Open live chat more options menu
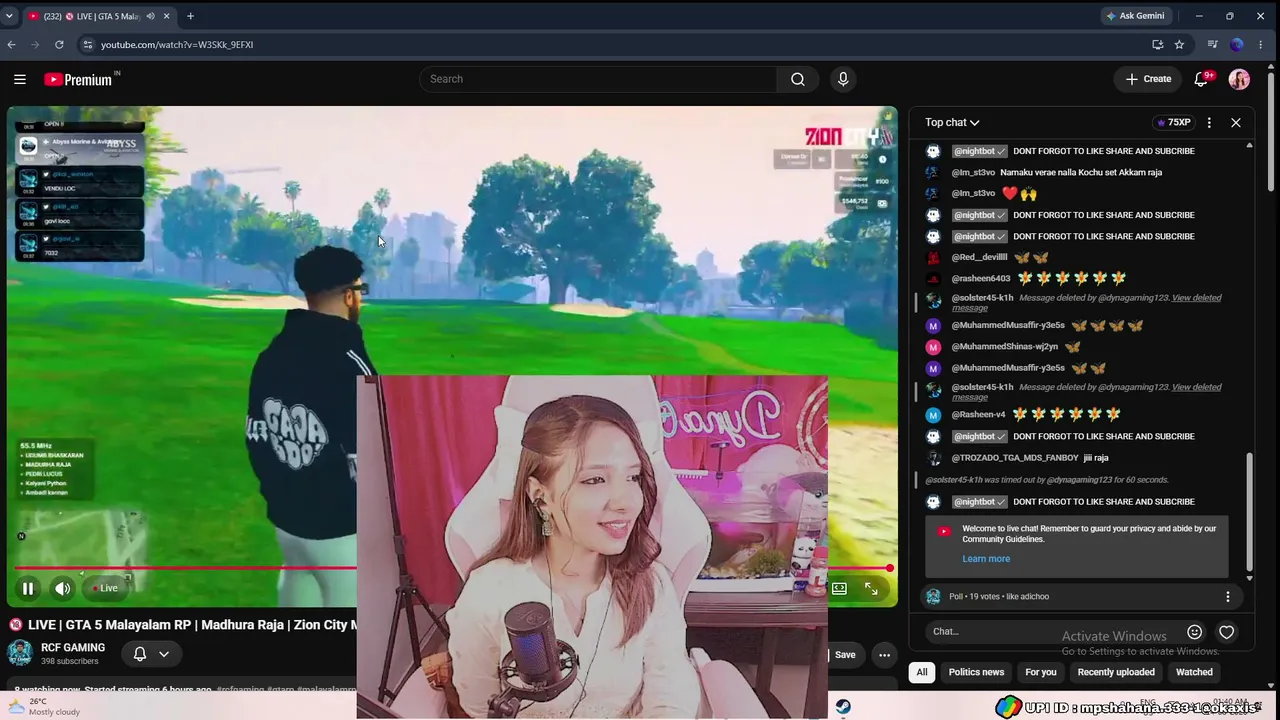The image size is (1280, 720). (x=1209, y=122)
